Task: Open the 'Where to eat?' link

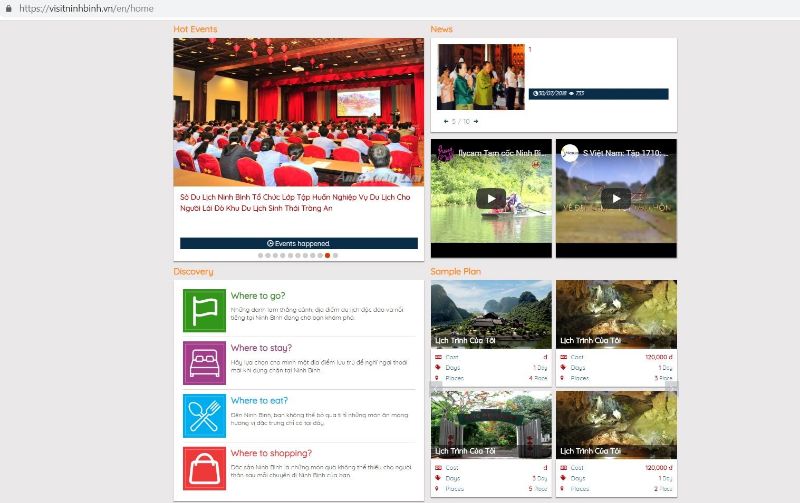Action: pyautogui.click(x=259, y=401)
